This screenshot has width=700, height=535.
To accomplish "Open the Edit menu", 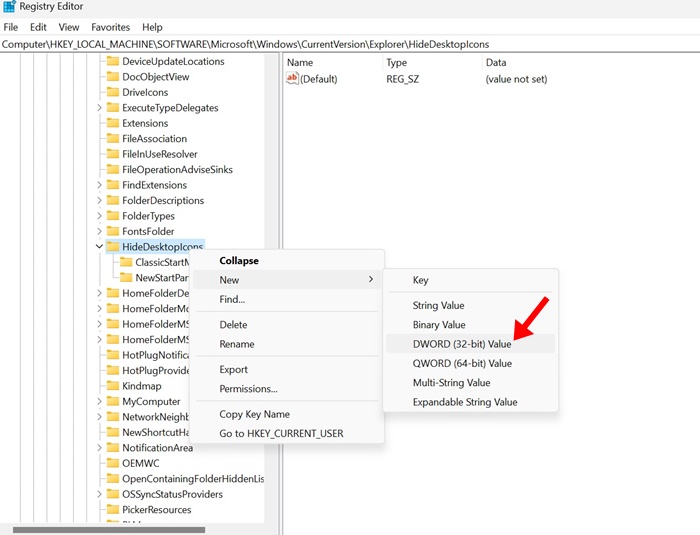I will [x=38, y=27].
